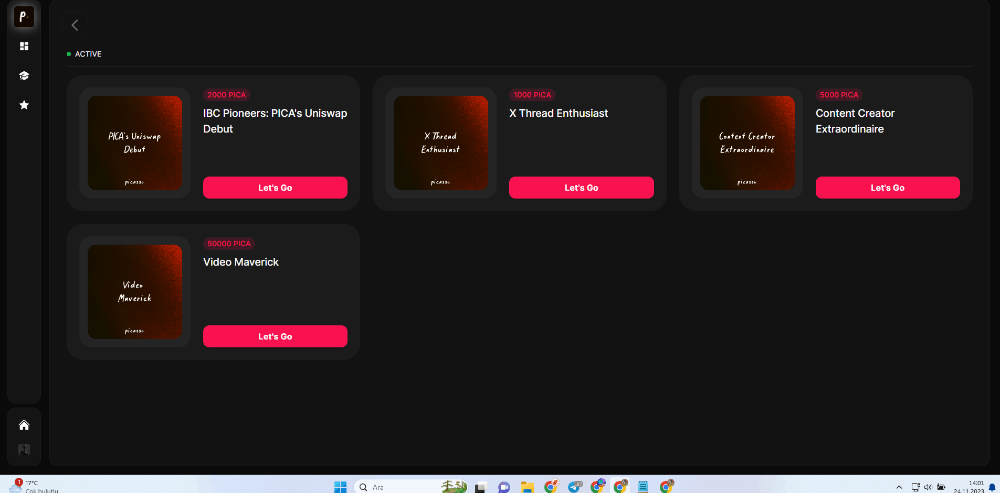Click Let's Go for X Thread Enthusiast
Screen dimensions: 1000x493
(x=581, y=188)
